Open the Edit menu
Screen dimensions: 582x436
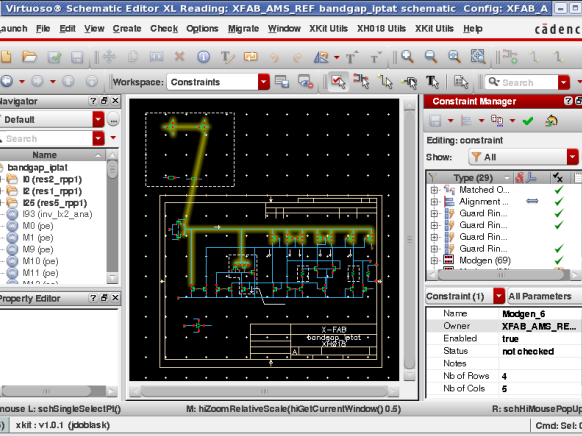tap(67, 29)
